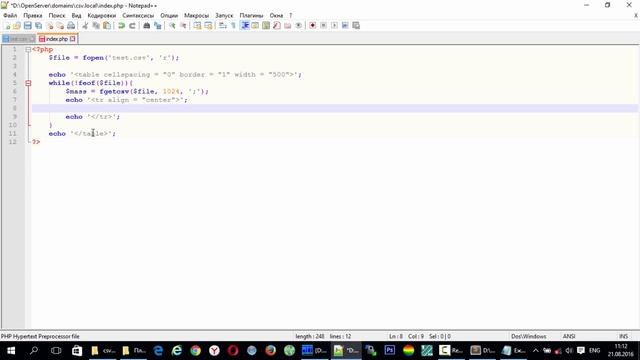The height and width of the screenshot is (360, 640).
Task: Open the Файл menu
Action: (x=10, y=16)
